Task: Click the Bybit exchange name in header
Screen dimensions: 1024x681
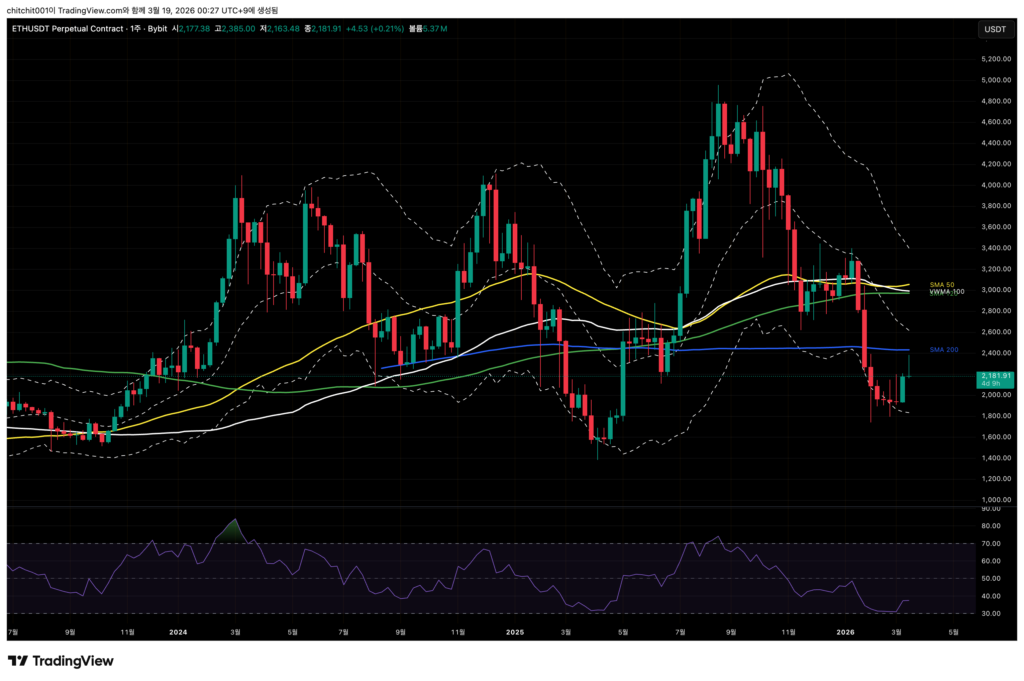Action: click(158, 29)
